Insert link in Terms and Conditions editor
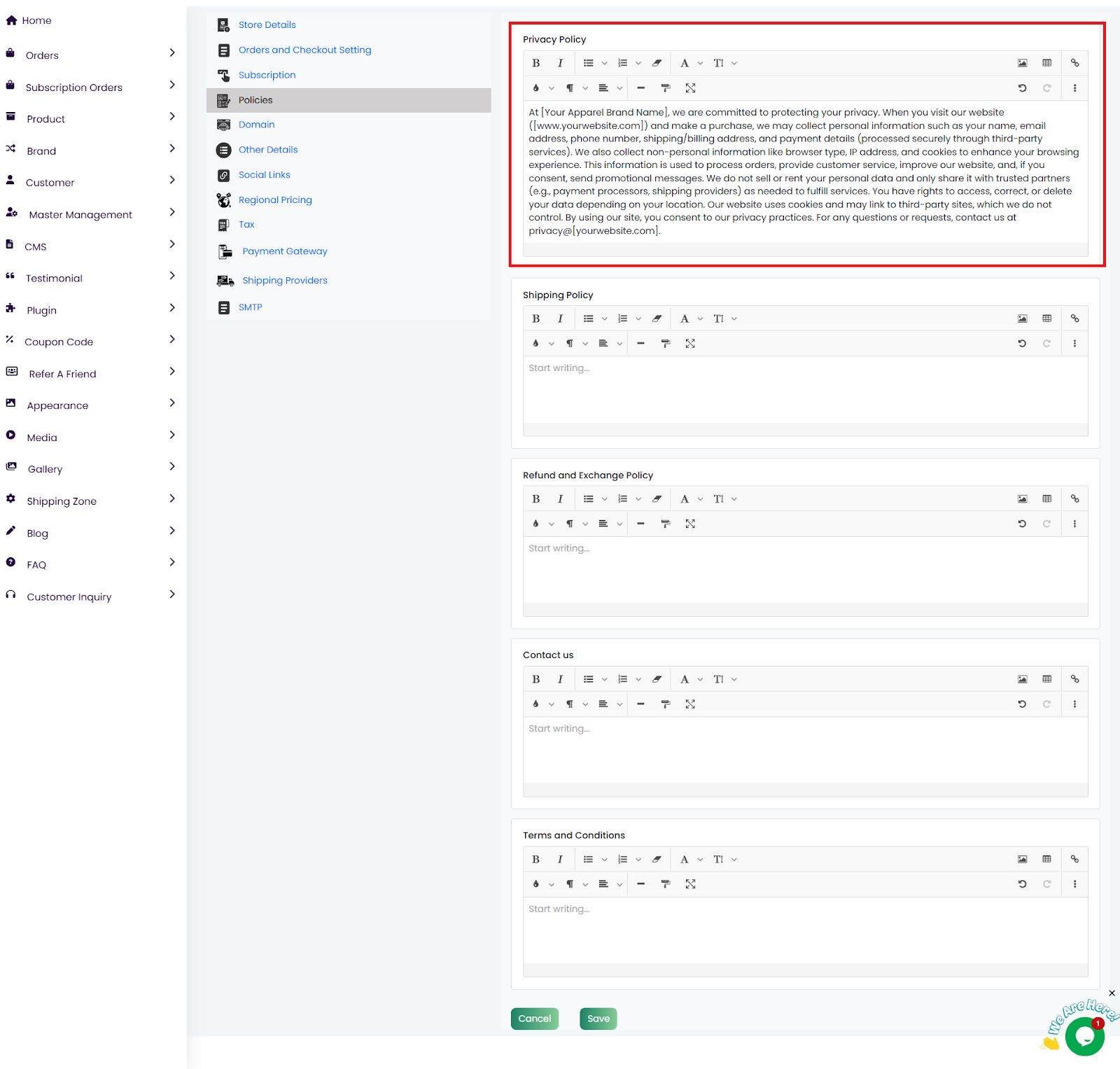1120x1069 pixels. coord(1074,859)
